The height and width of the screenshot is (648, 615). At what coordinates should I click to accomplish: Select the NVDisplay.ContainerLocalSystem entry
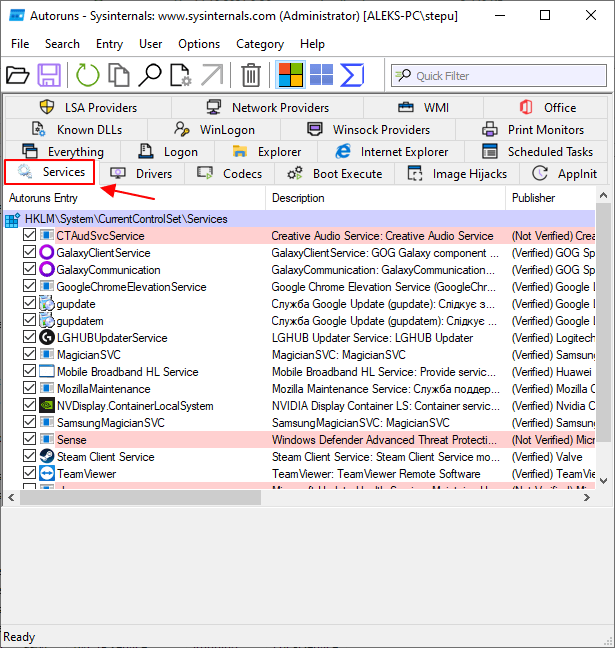[x=300, y=406]
